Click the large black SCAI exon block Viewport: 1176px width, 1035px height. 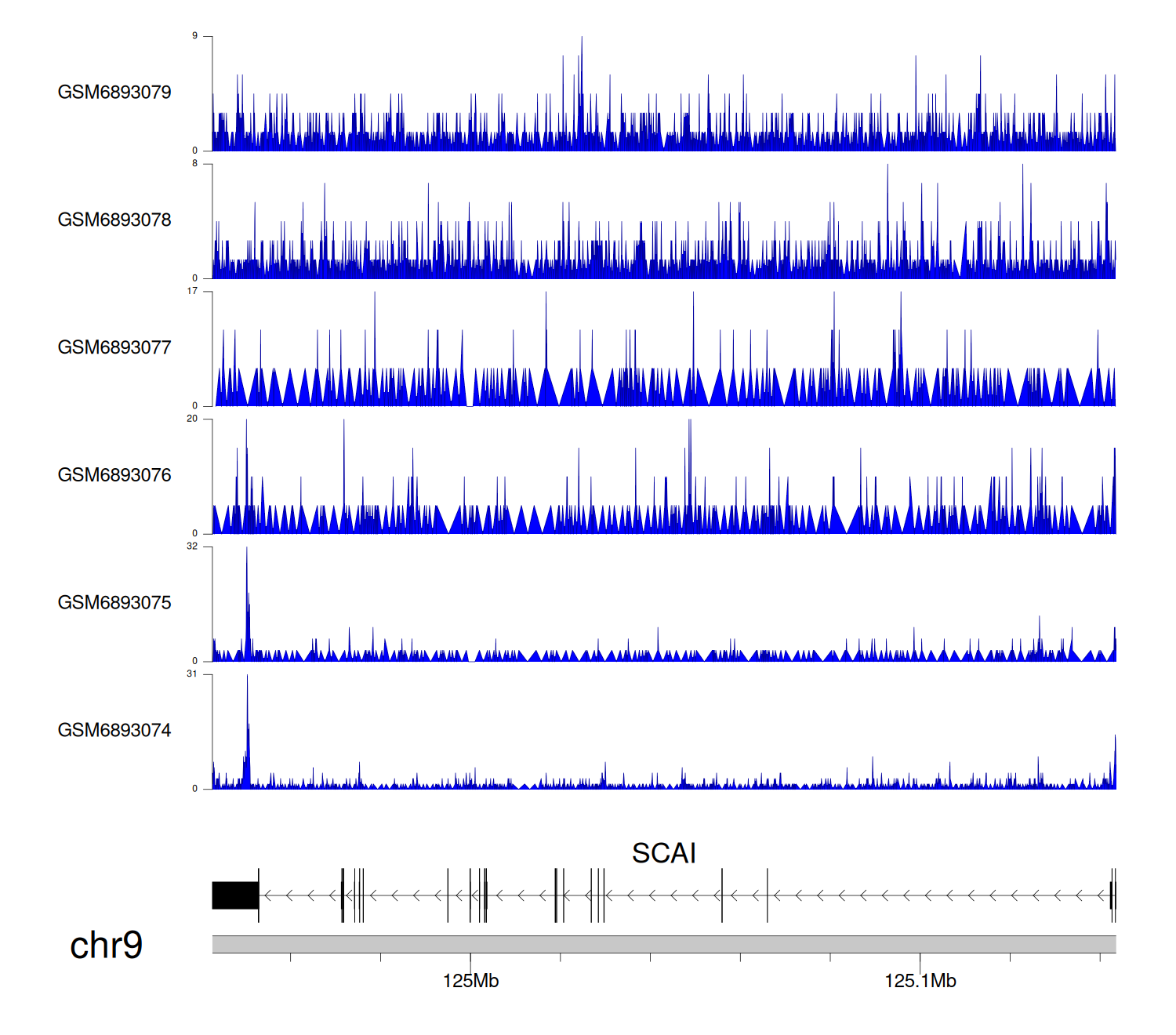[x=235, y=895]
